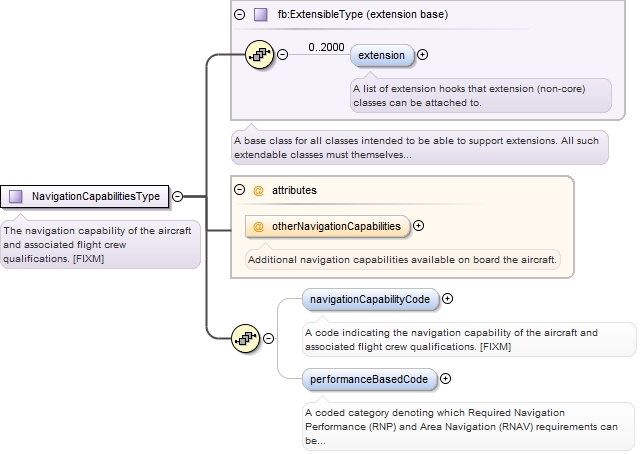This screenshot has width=644, height=454.
Task: Expand the performanceBasedCode element
Action: pos(445,379)
